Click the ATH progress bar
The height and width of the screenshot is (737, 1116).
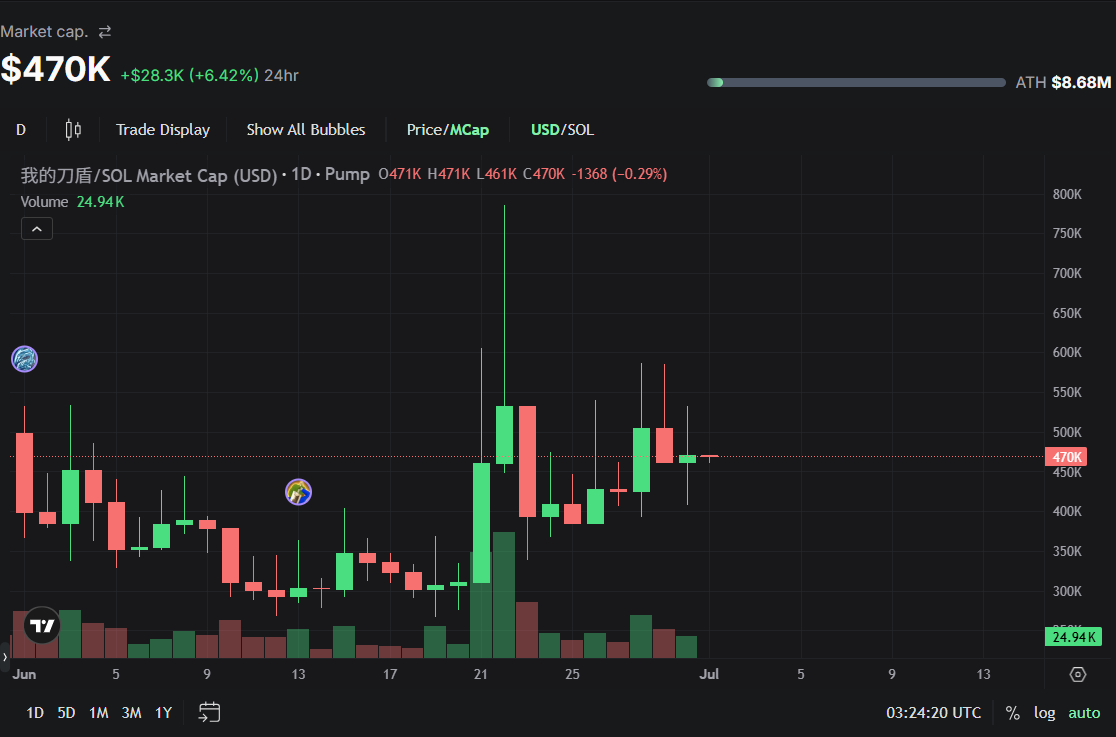(x=856, y=83)
